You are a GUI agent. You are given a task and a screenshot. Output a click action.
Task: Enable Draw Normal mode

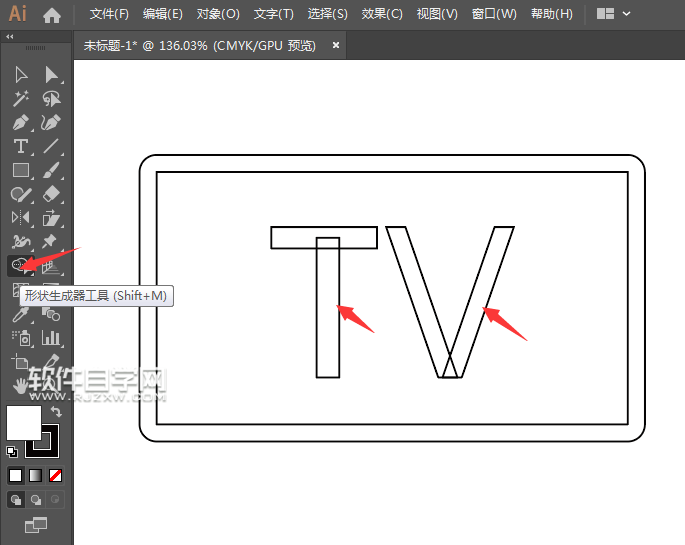click(16, 500)
